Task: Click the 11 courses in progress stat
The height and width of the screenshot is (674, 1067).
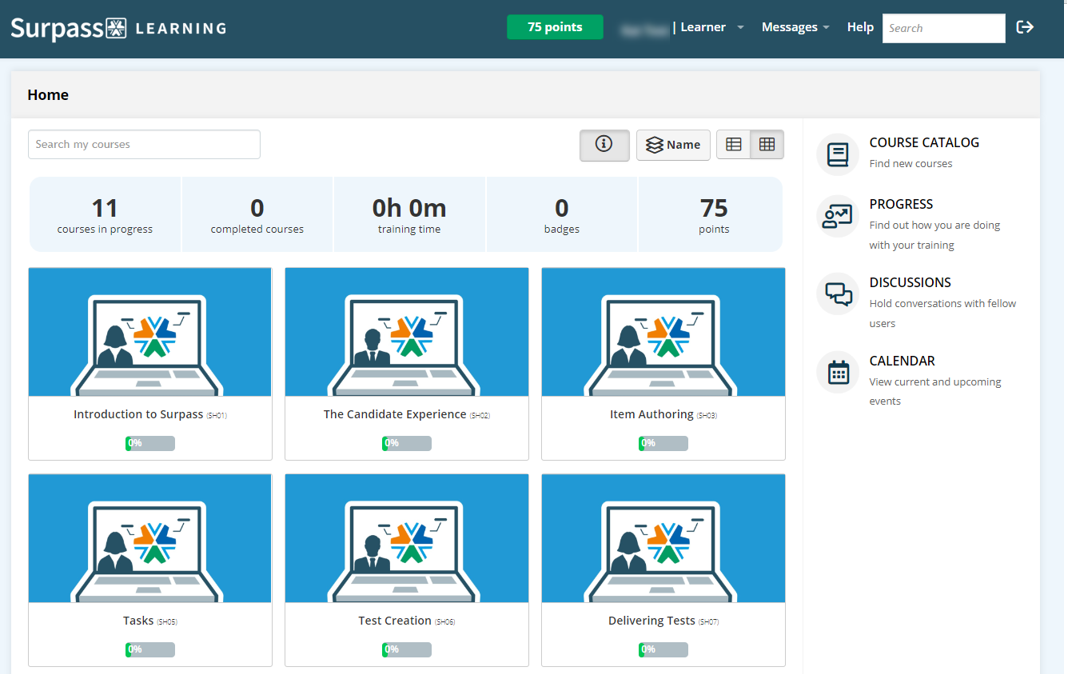Action: (105, 215)
